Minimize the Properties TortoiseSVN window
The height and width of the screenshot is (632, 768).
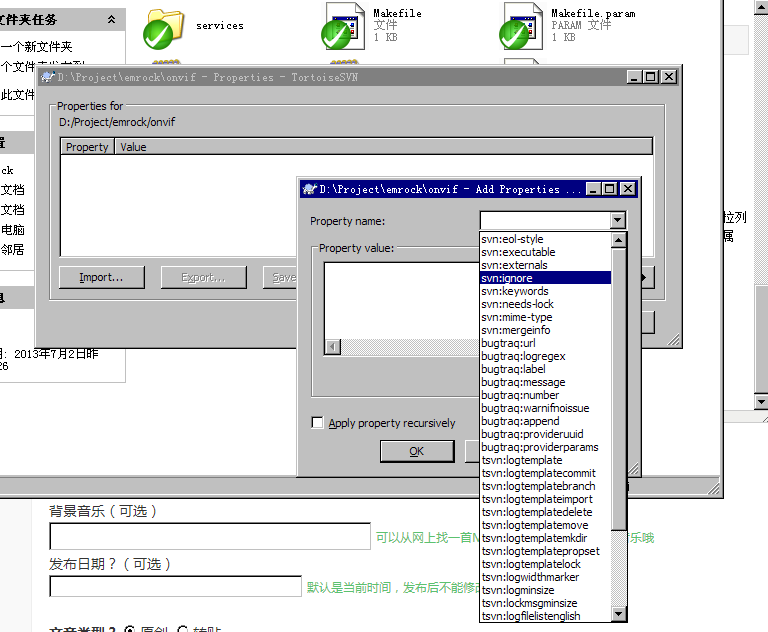[x=634, y=77]
